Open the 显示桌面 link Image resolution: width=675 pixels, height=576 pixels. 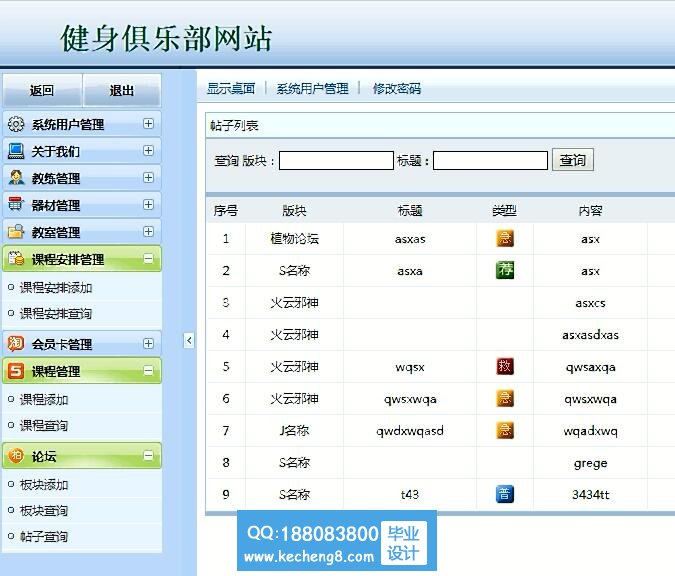(x=231, y=88)
